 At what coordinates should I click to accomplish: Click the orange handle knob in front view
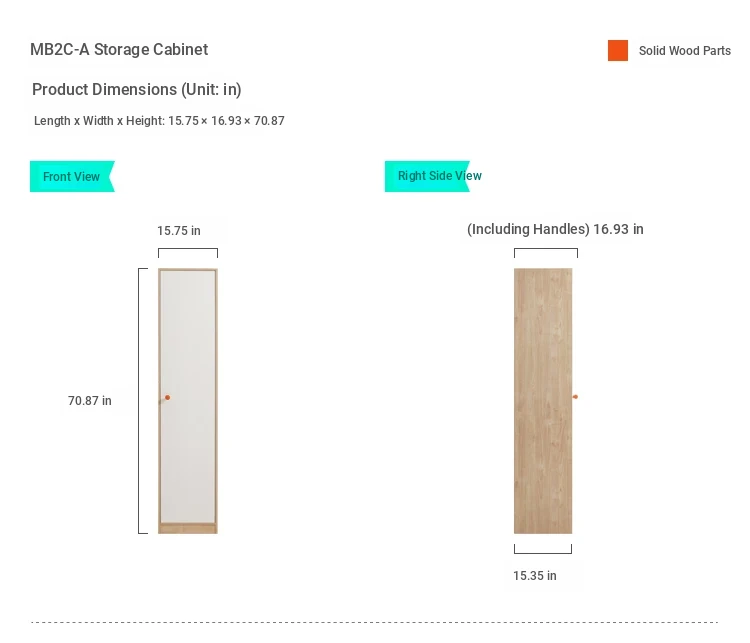point(167,398)
